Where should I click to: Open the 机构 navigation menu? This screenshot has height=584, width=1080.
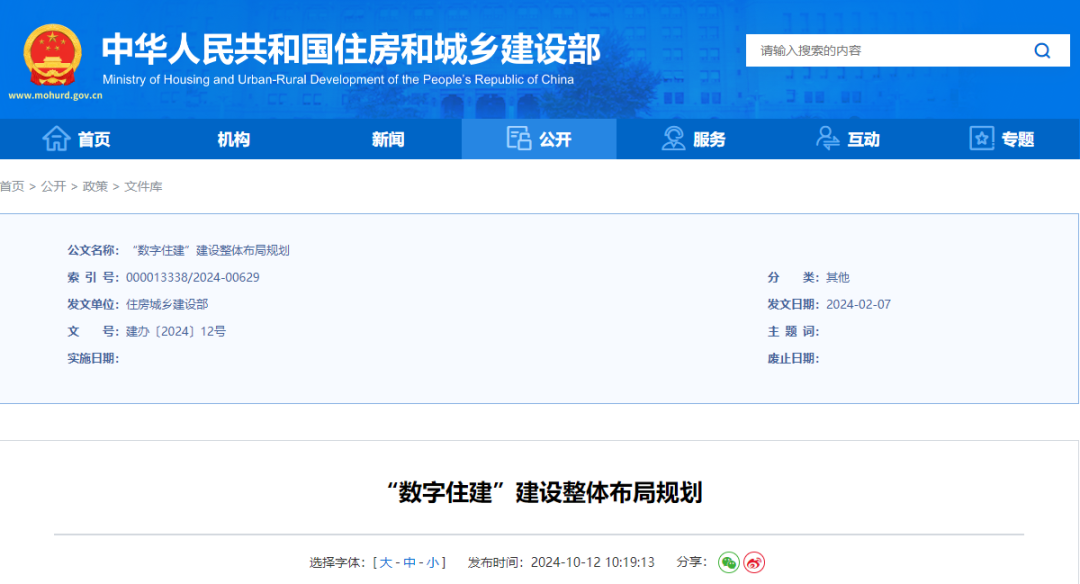click(x=233, y=139)
